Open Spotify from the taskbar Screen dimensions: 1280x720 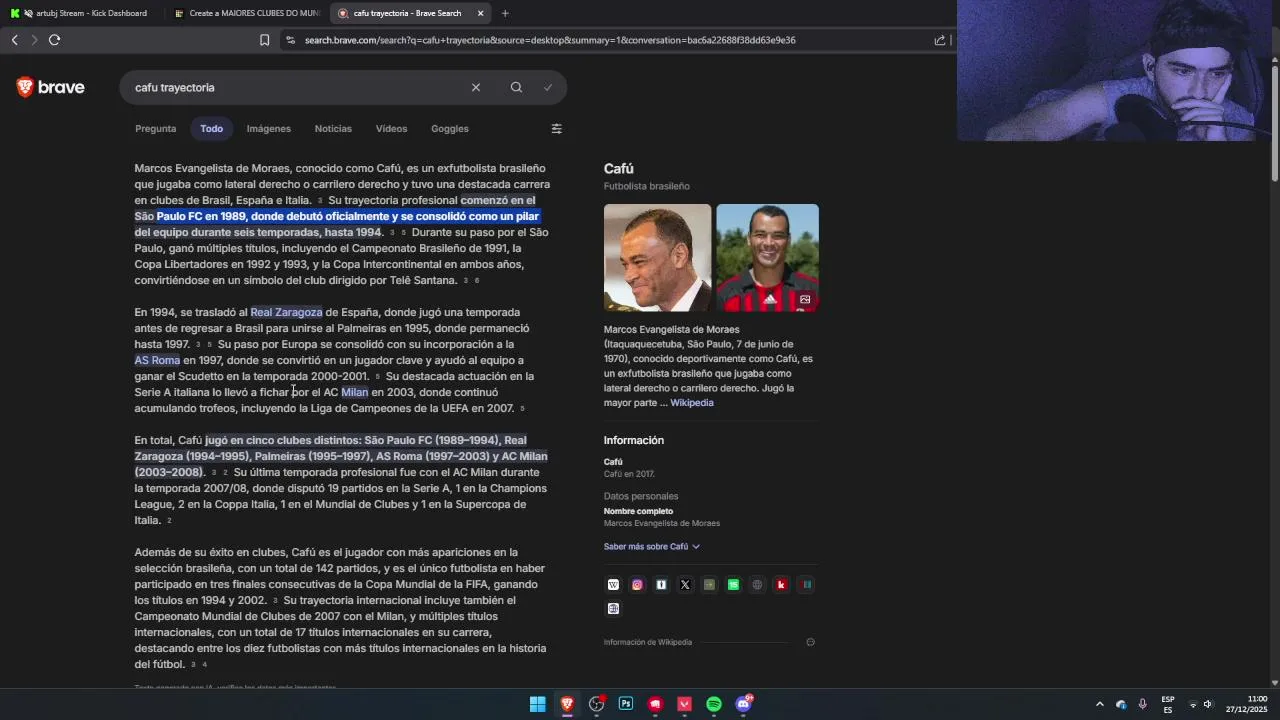click(x=714, y=704)
